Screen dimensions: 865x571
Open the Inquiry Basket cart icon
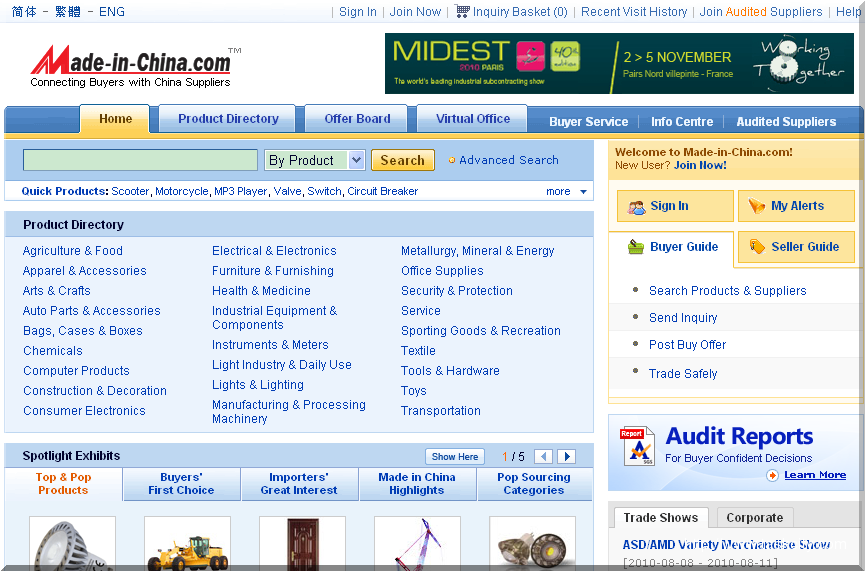click(x=462, y=11)
